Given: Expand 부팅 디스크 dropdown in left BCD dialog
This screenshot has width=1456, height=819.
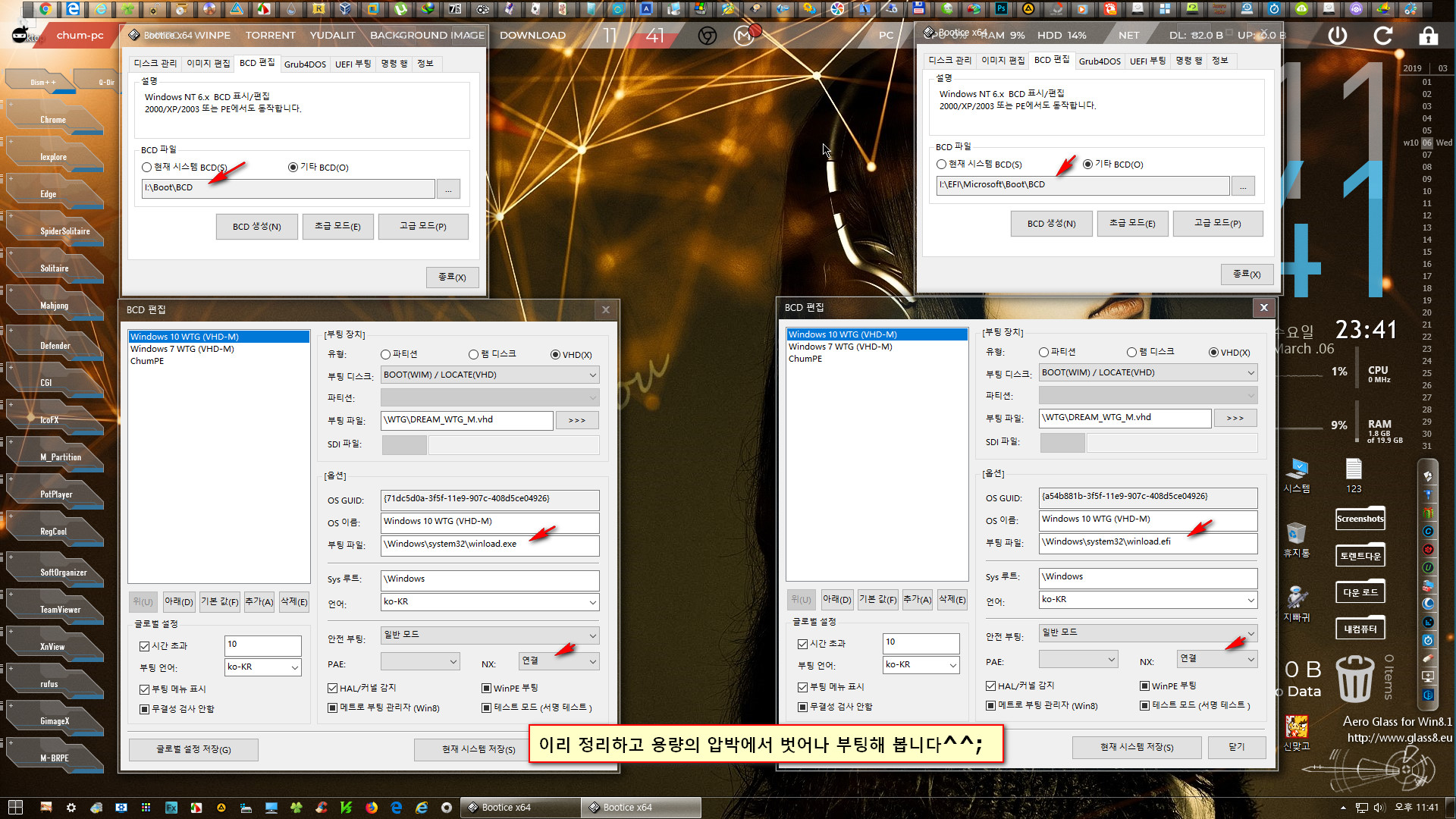Looking at the screenshot, I should point(592,375).
